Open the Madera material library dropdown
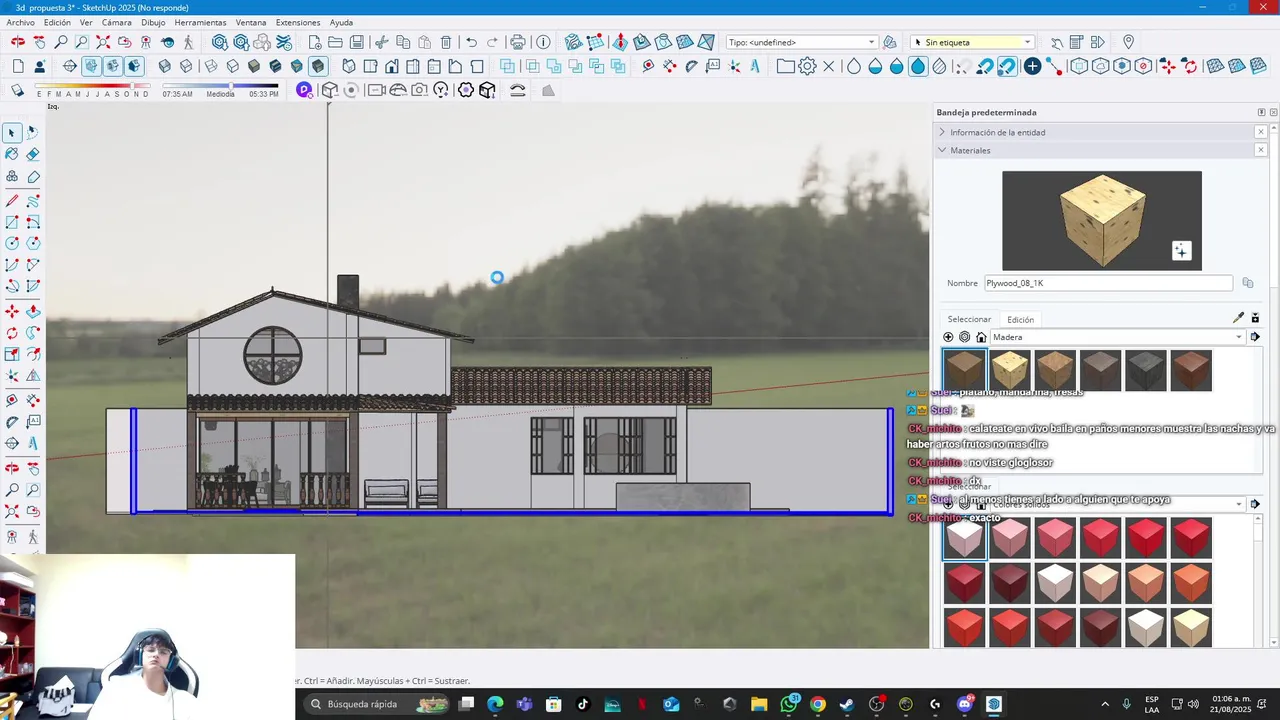 click(x=1117, y=337)
